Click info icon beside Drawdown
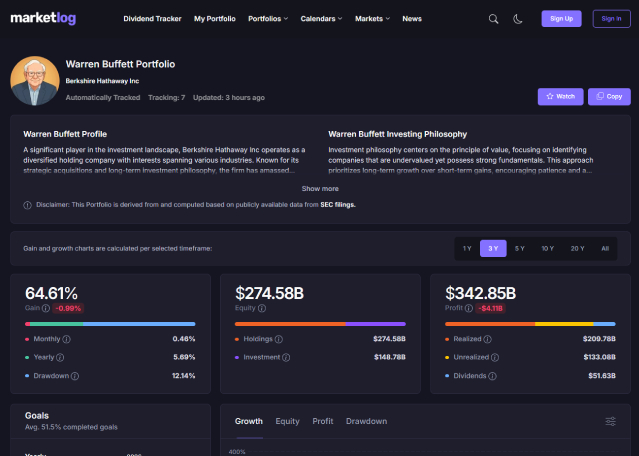The height and width of the screenshot is (456, 639). 75,376
